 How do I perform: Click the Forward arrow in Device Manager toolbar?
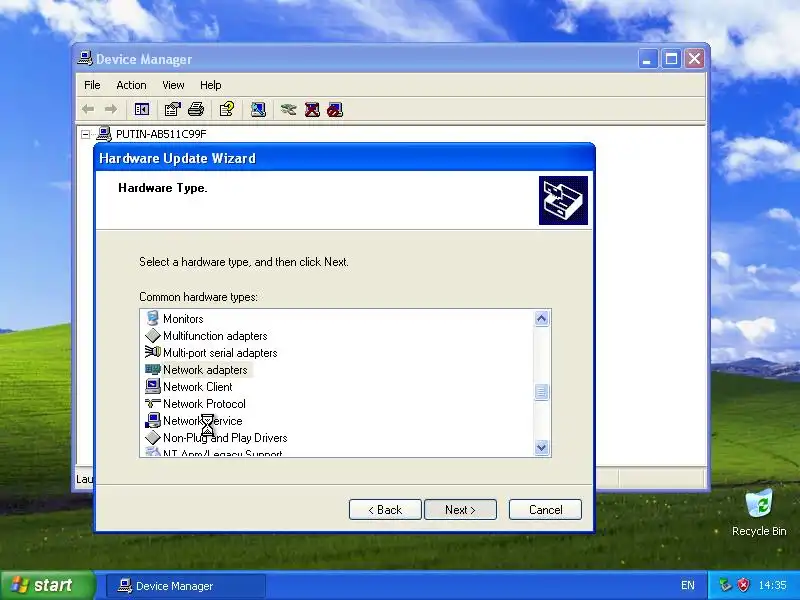110,109
